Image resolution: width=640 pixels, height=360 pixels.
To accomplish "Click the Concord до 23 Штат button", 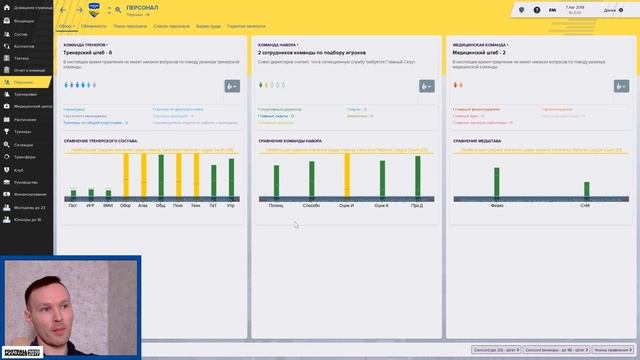I will tap(496, 350).
